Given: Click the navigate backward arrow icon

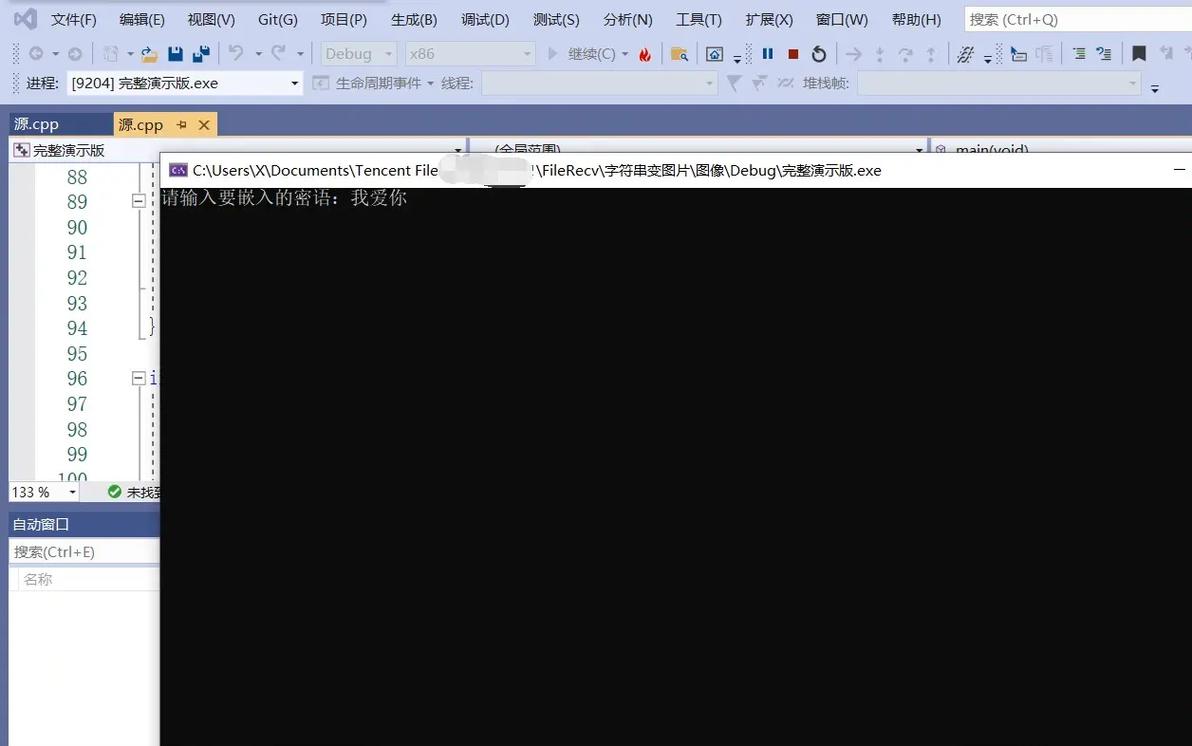Looking at the screenshot, I should (x=36, y=54).
